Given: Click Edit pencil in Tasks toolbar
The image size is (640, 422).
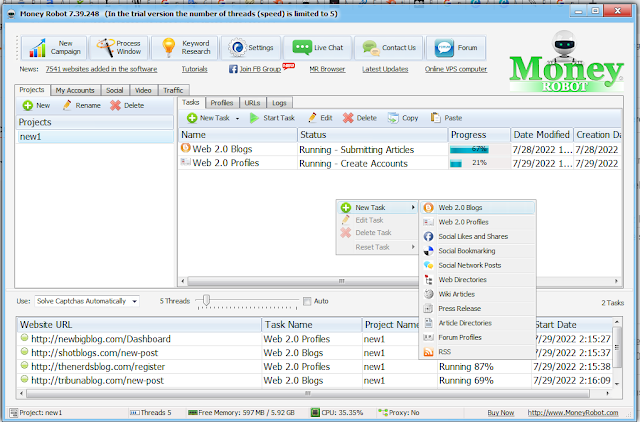Looking at the screenshot, I should pyautogui.click(x=312, y=118).
